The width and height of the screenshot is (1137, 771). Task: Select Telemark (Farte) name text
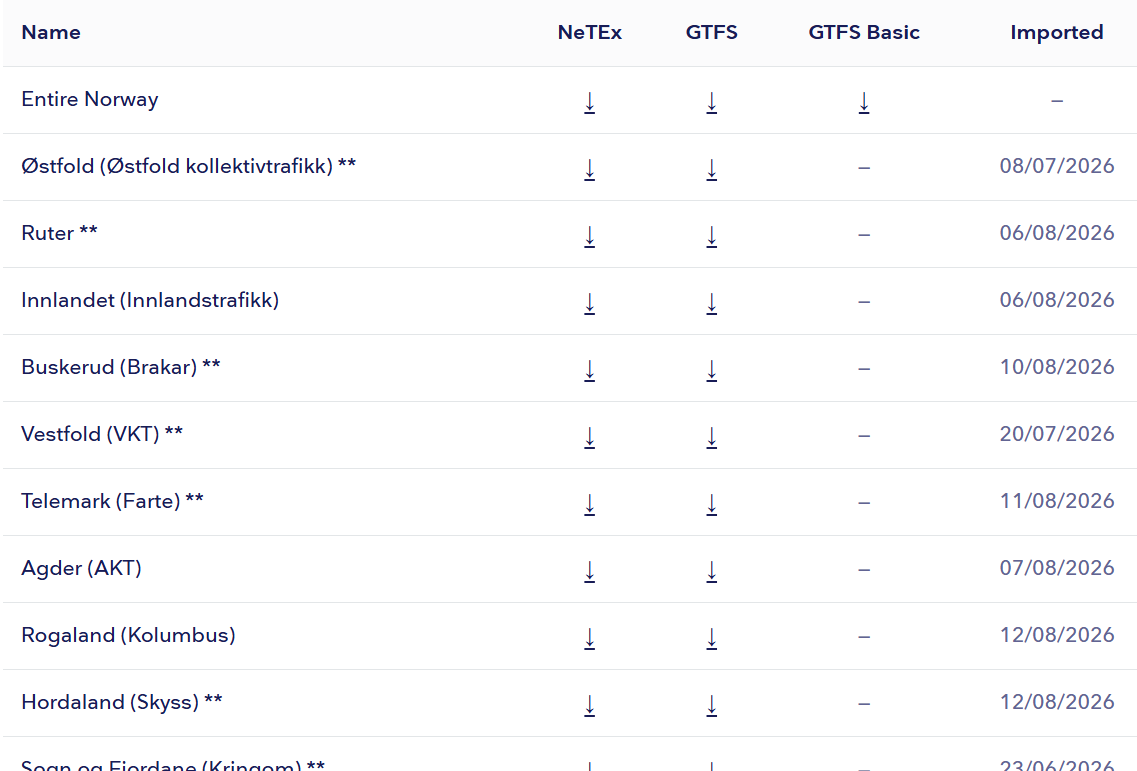tap(112, 501)
